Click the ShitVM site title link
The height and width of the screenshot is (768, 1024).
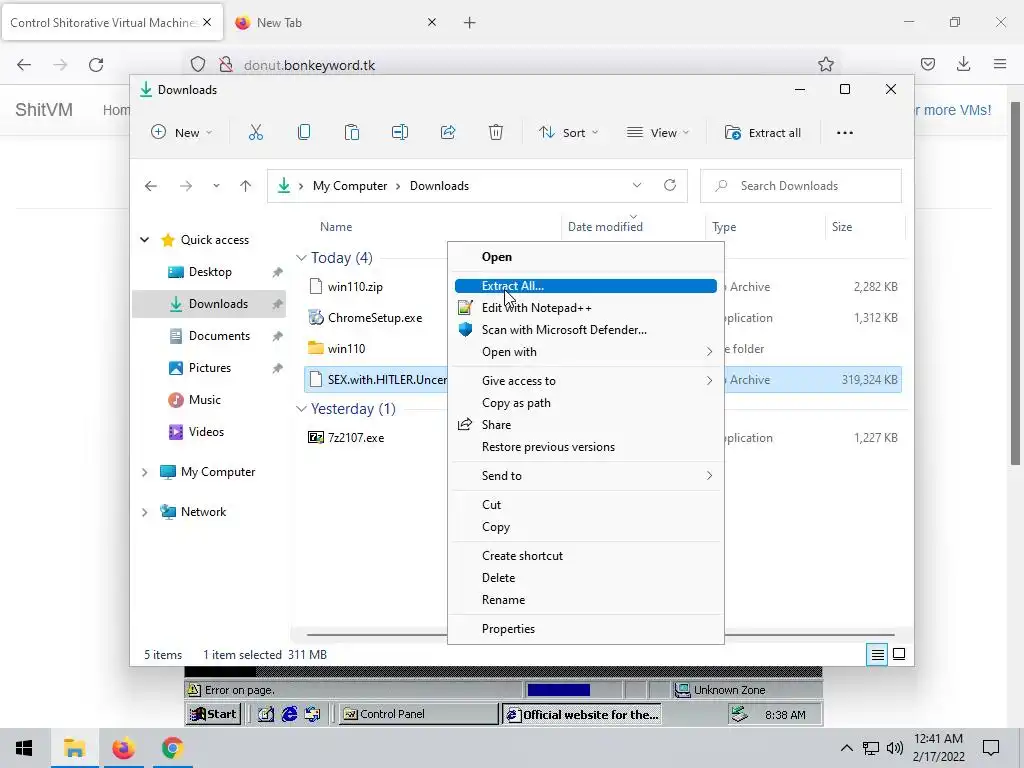point(44,110)
